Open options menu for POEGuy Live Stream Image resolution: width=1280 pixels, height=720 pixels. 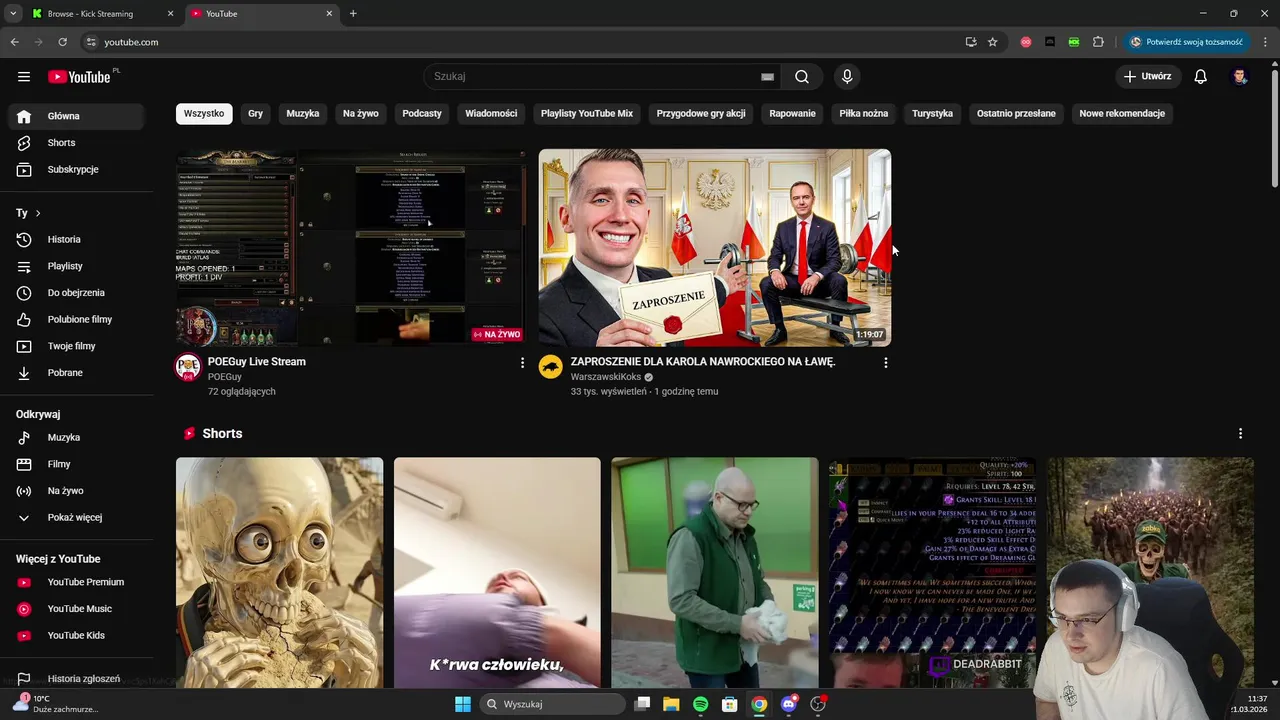point(522,363)
